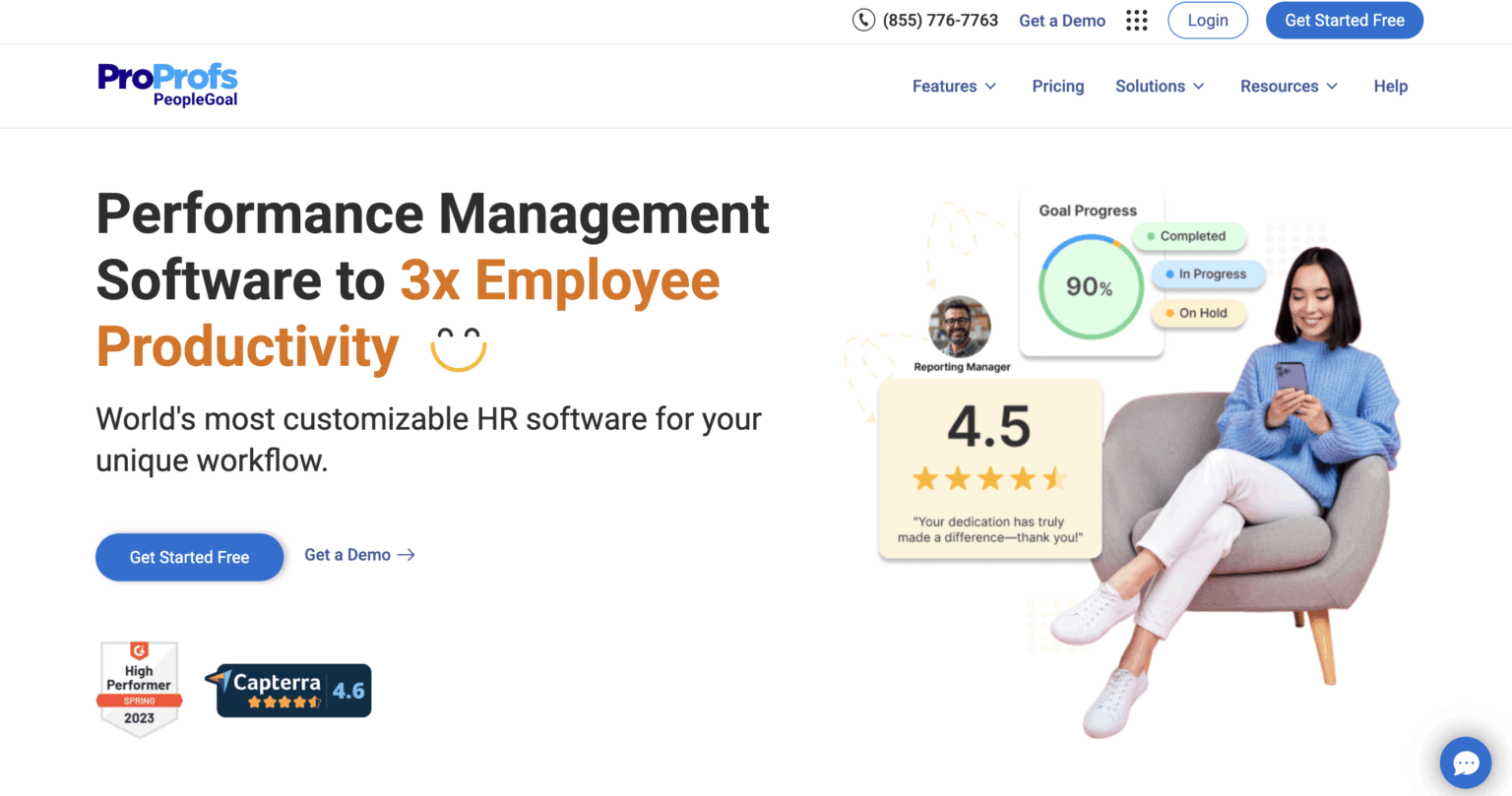Click the G2 High Performer Spring 2023 badge
The image size is (1512, 796).
139,689
